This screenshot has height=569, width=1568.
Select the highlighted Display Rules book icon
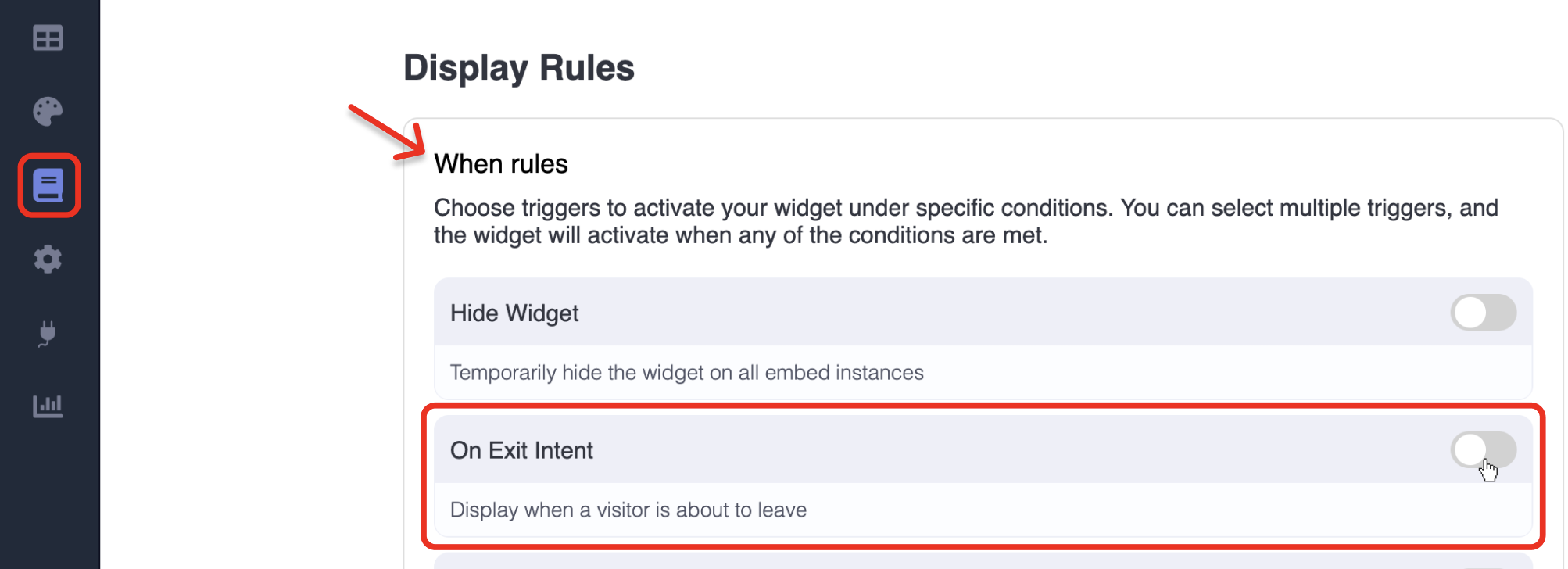[x=48, y=184]
